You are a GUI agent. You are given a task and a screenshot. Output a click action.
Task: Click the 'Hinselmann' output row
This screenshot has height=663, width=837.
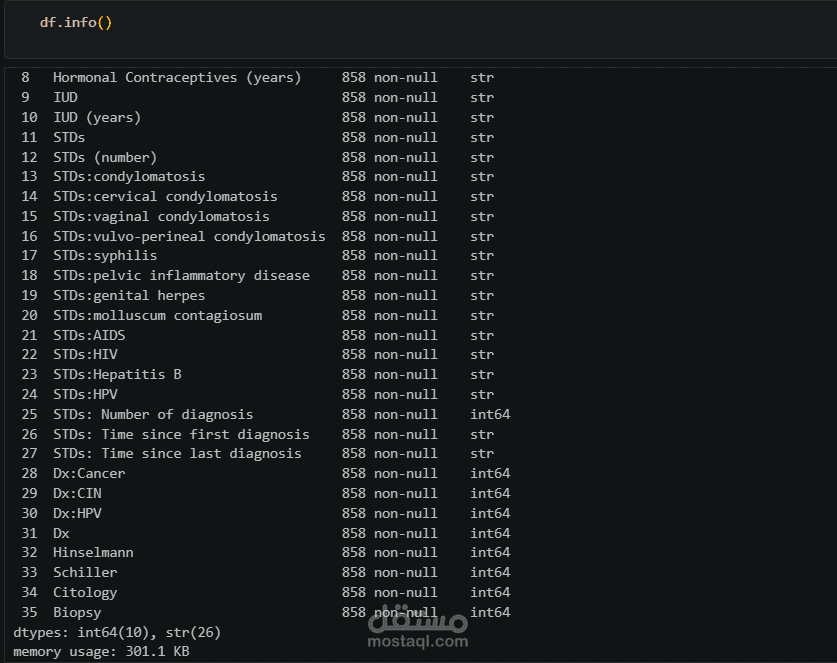(x=93, y=552)
